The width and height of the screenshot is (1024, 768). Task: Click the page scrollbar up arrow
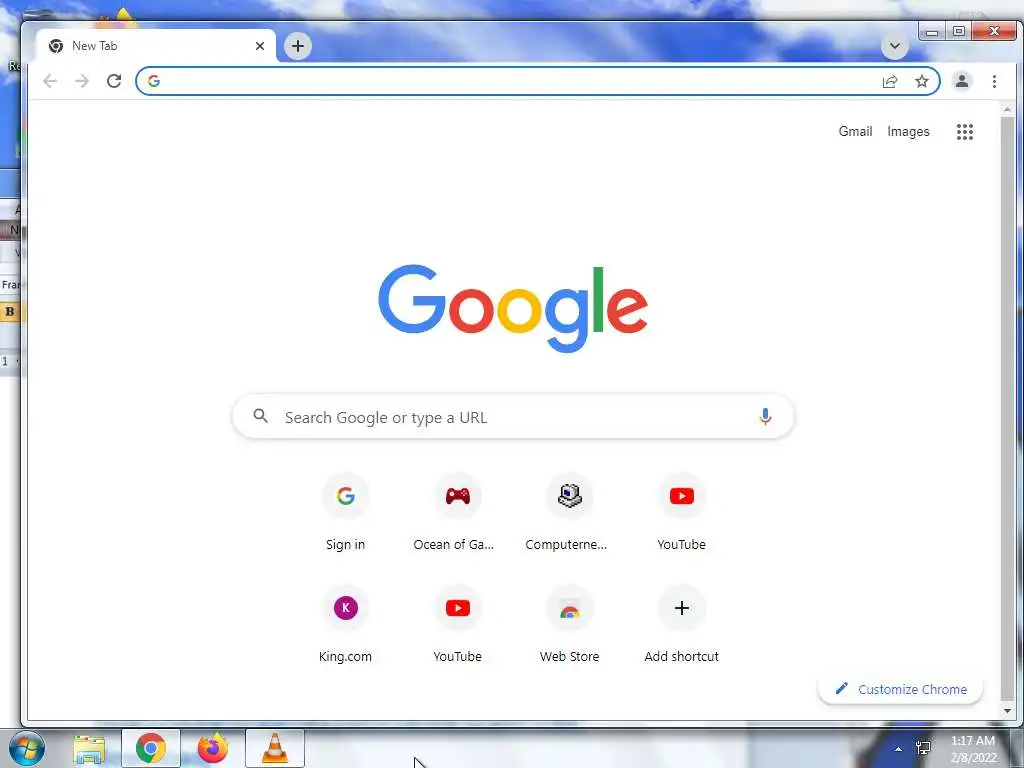click(1007, 109)
